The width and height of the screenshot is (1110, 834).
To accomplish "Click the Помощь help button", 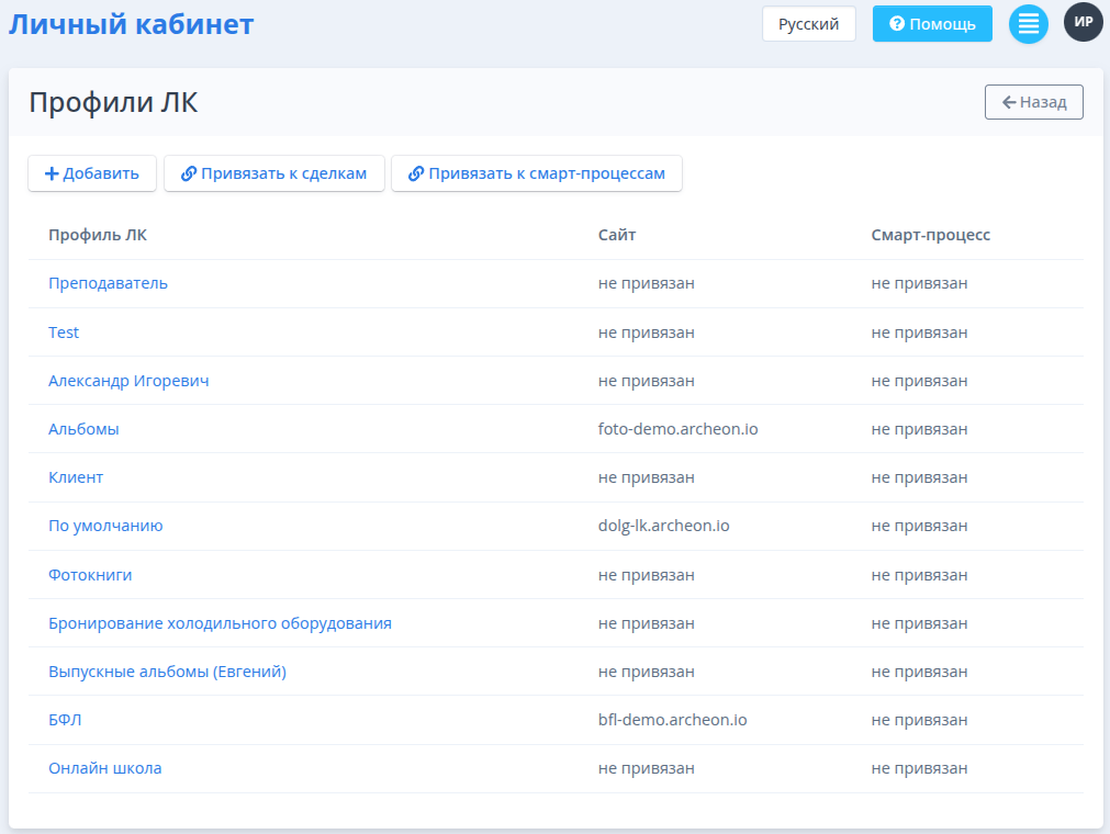I will coord(932,24).
